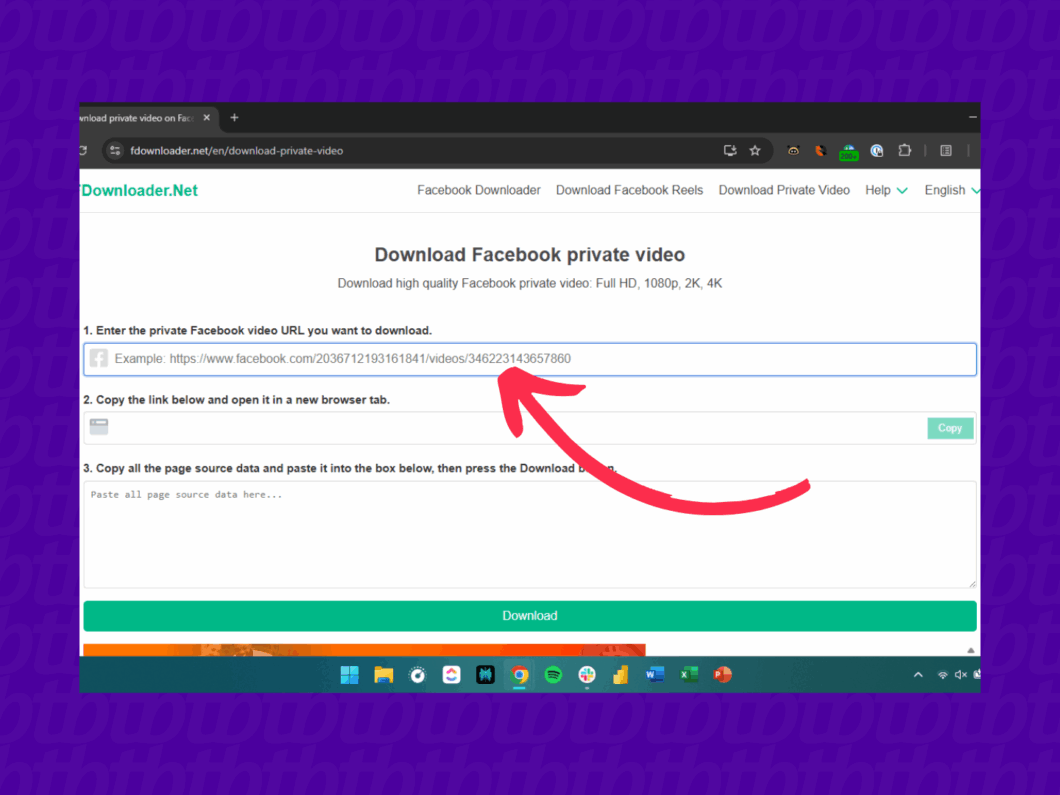Open the white circular gauge app in taskbar

(x=418, y=675)
